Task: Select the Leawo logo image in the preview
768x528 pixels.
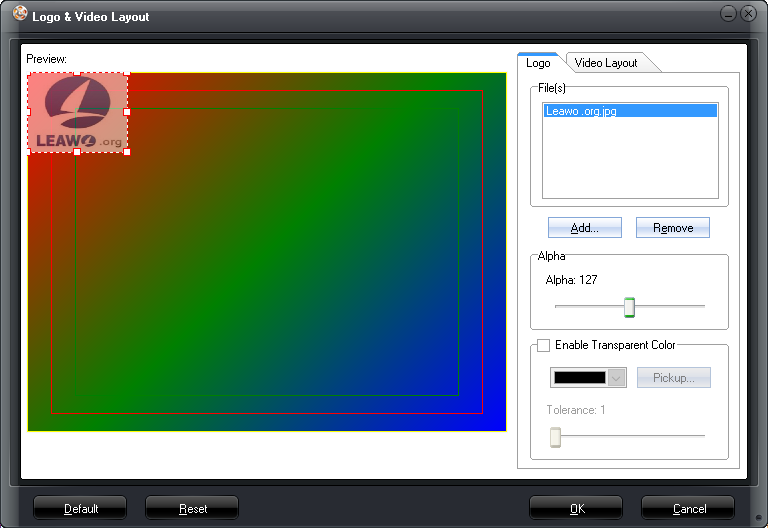Action: tap(77, 112)
